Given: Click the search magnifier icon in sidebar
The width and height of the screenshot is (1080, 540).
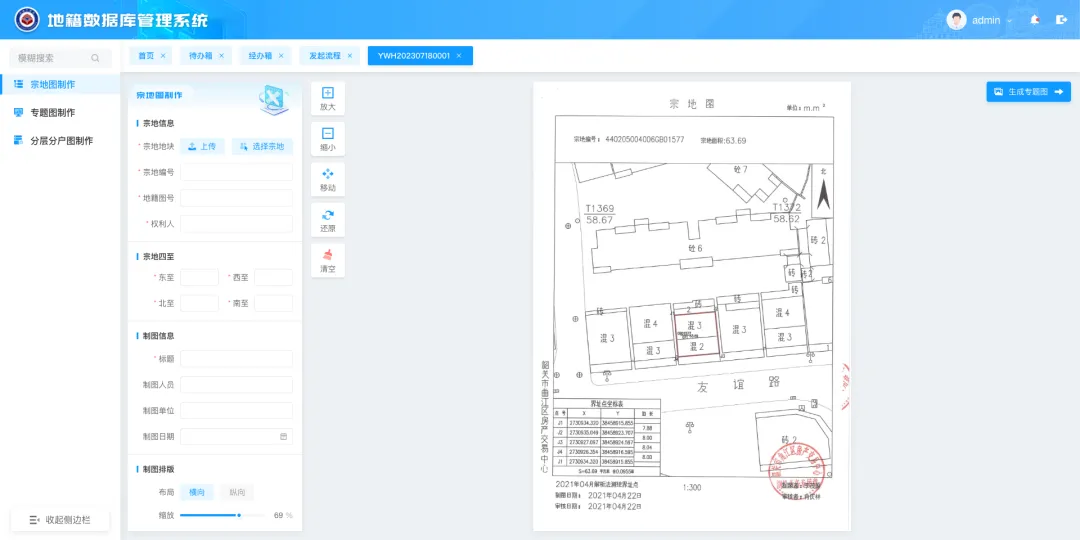Looking at the screenshot, I should click(x=95, y=58).
